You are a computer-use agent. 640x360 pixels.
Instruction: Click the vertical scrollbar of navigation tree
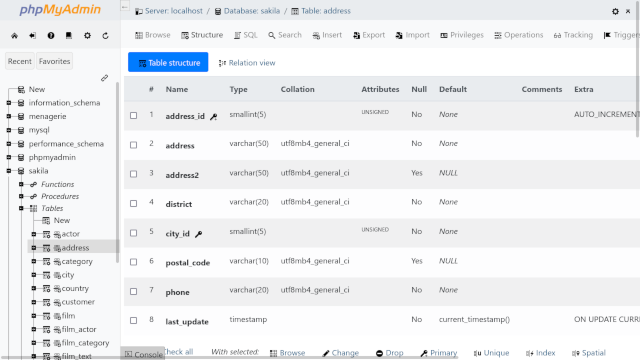pos(118,171)
